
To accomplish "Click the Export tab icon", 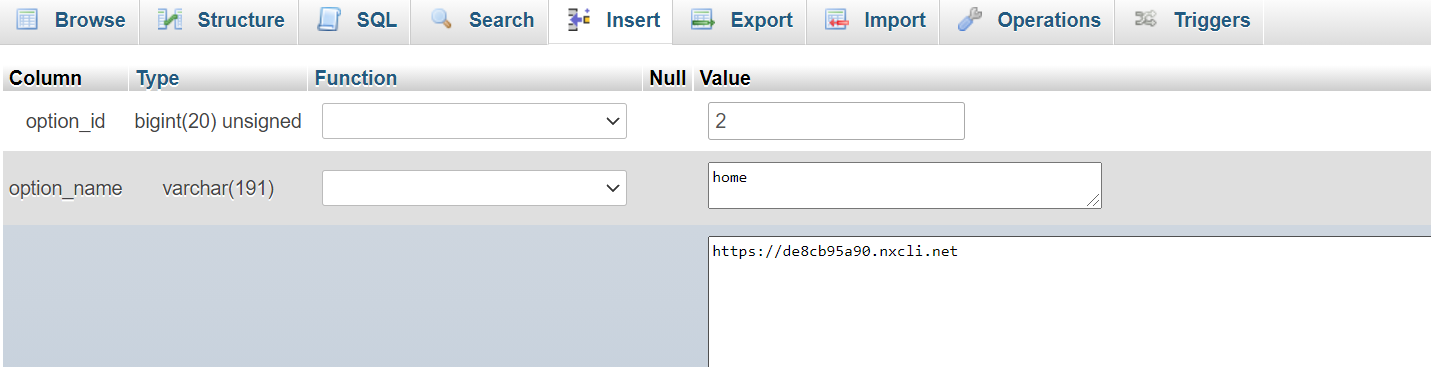I will pos(703,20).
